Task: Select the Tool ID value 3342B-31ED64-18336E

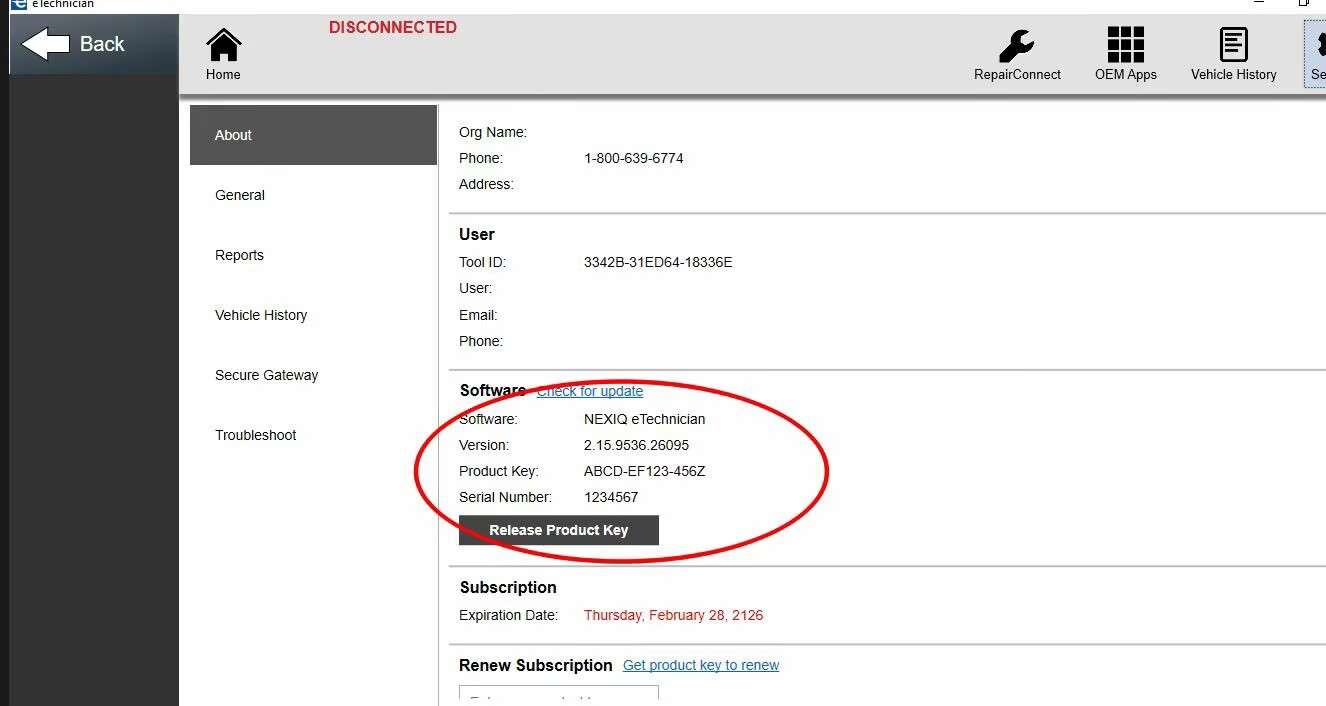Action: click(x=658, y=262)
